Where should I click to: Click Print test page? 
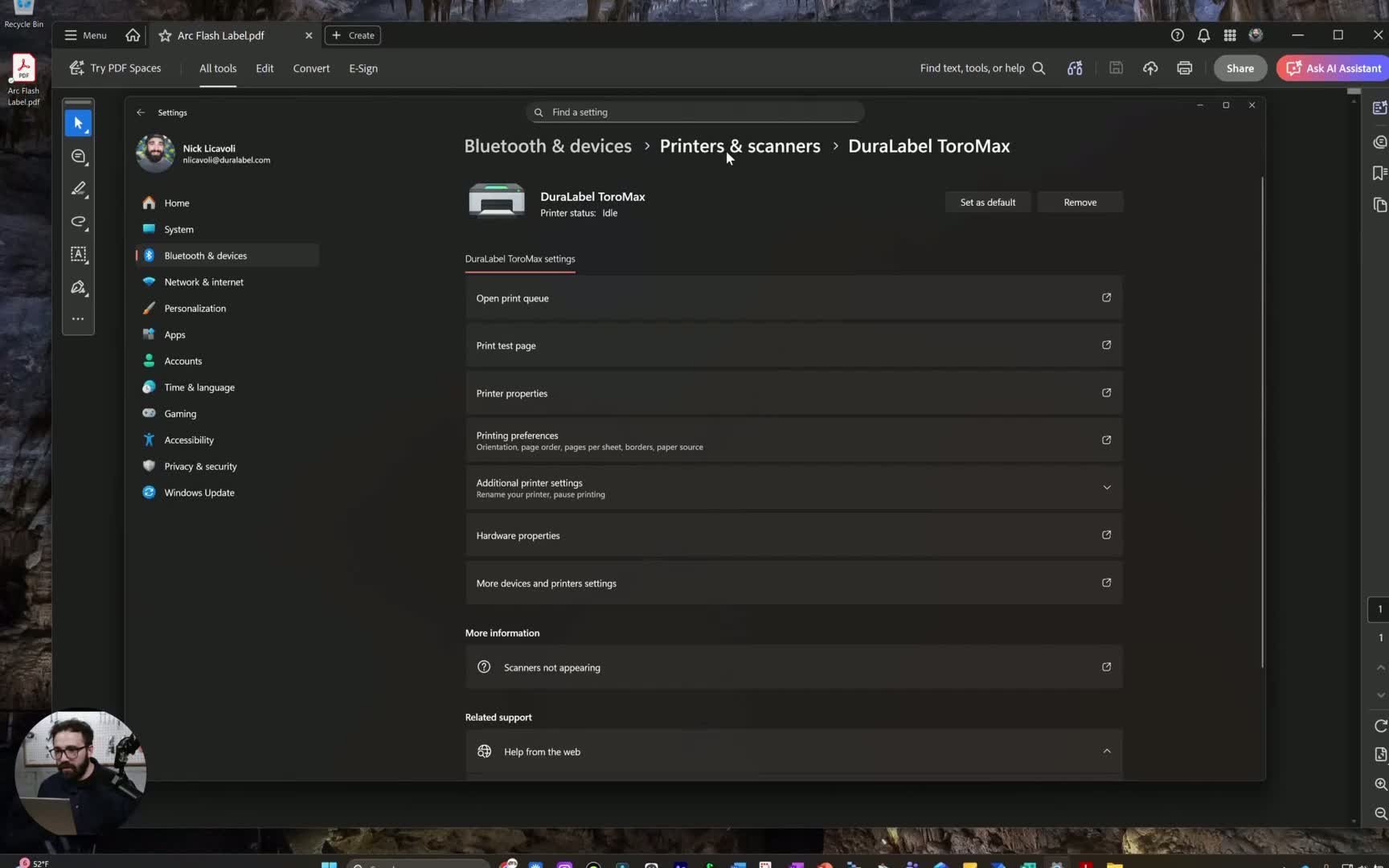click(793, 346)
